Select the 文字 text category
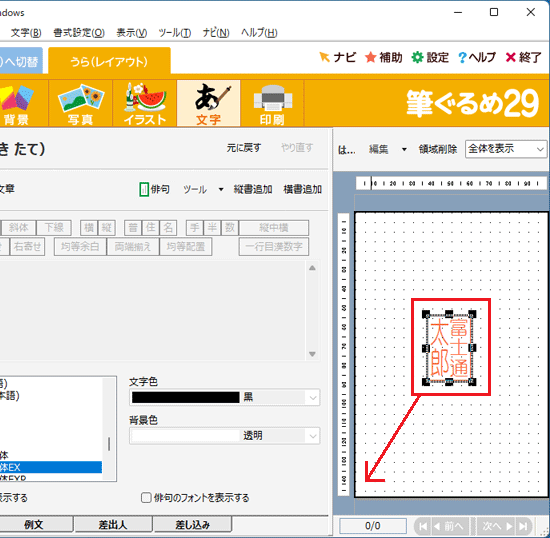Screen dimensions: 550x538 [x=208, y=103]
